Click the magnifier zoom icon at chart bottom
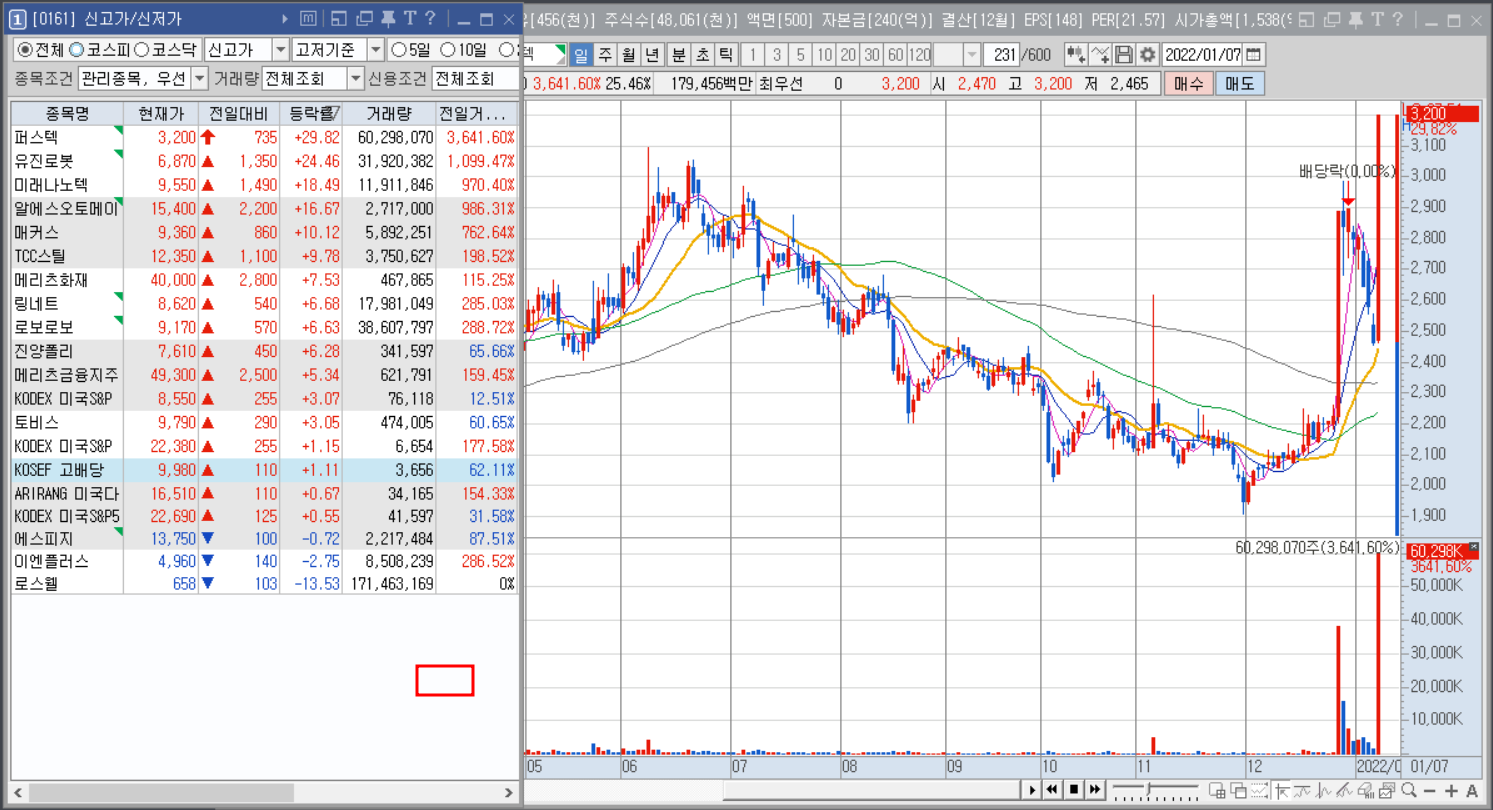Viewport: 1493px width, 810px height. 1409,790
